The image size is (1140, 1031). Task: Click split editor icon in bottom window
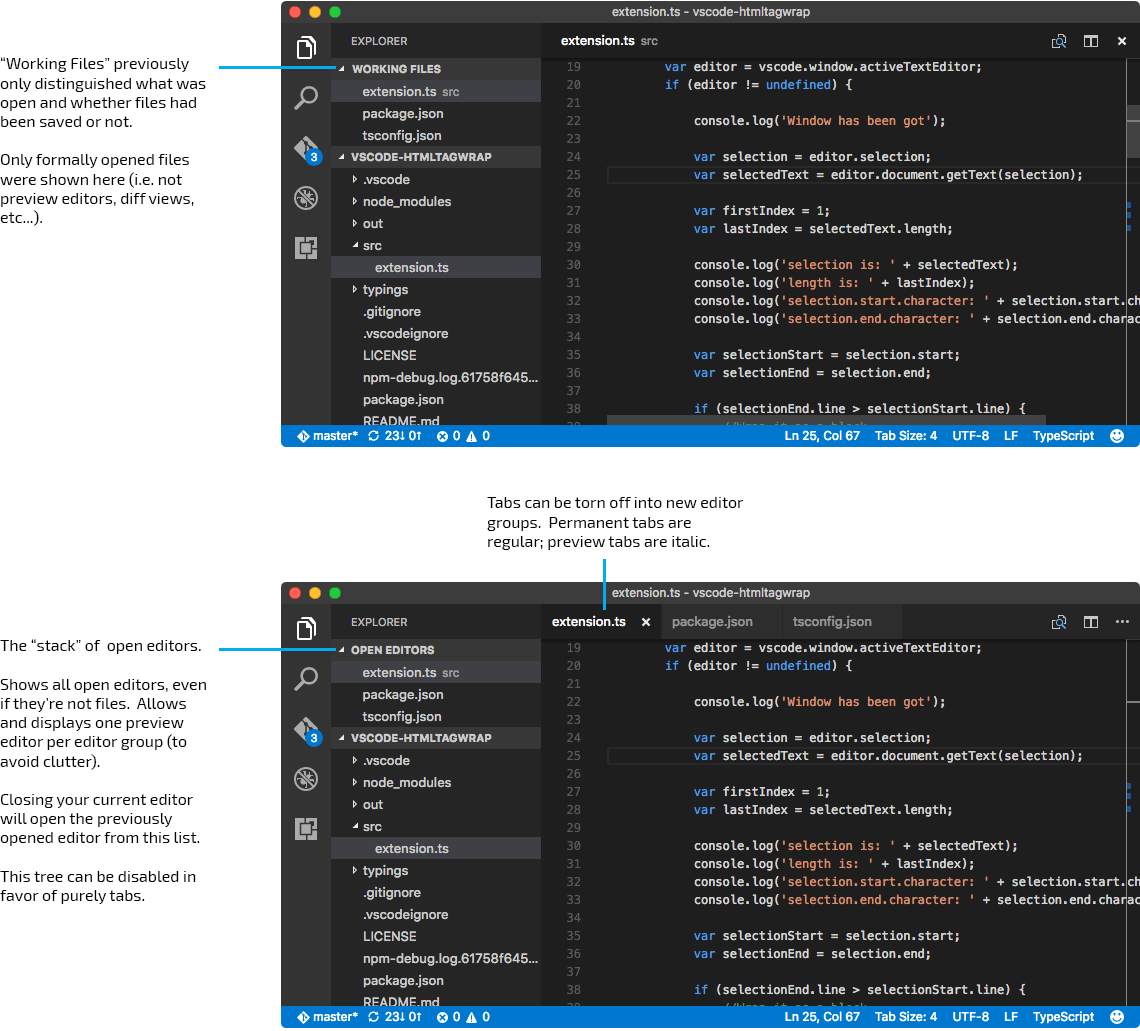click(1091, 622)
